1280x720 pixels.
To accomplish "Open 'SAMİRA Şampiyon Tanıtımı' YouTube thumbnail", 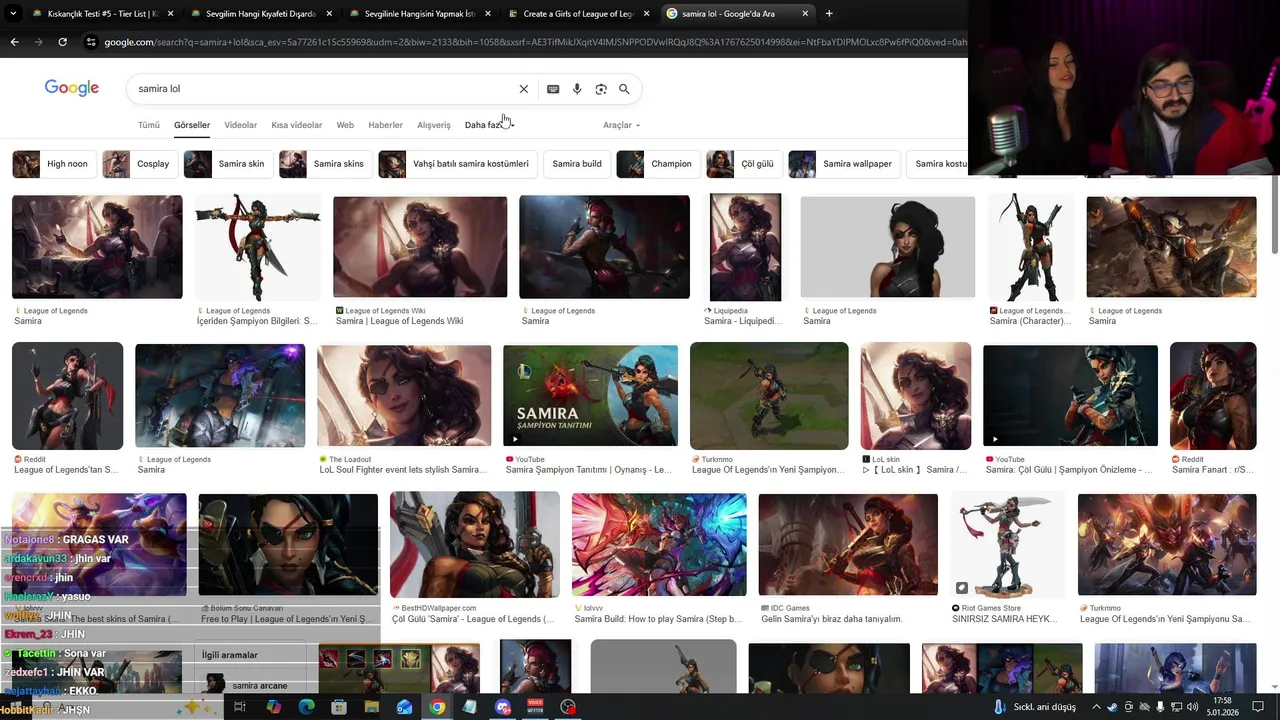I will pyautogui.click(x=590, y=396).
